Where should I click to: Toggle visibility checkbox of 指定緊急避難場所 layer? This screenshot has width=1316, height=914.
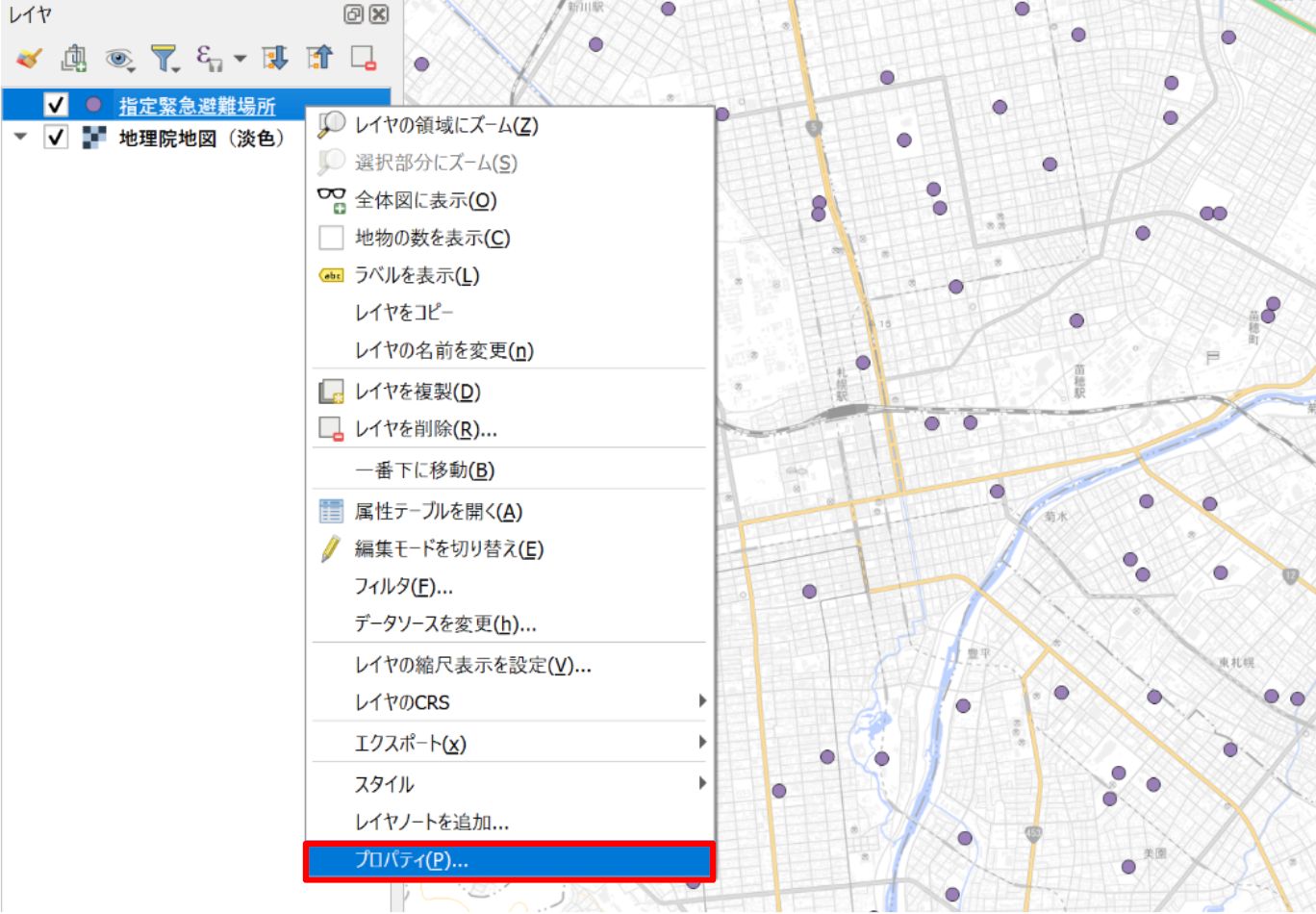click(x=56, y=104)
